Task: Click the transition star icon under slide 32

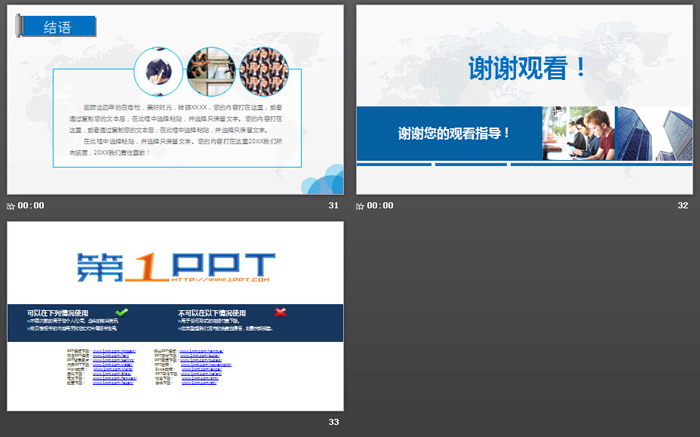Action: pyautogui.click(x=360, y=206)
